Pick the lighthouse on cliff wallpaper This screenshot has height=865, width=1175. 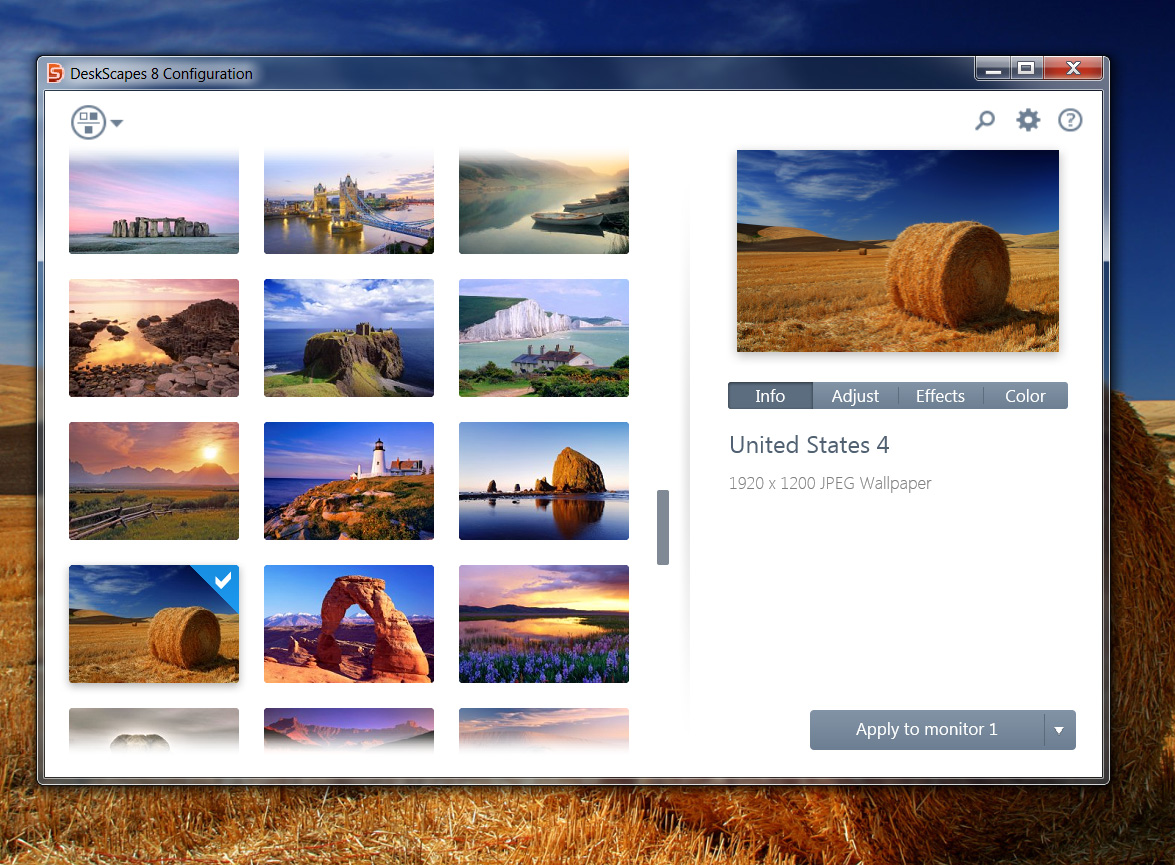tap(348, 480)
